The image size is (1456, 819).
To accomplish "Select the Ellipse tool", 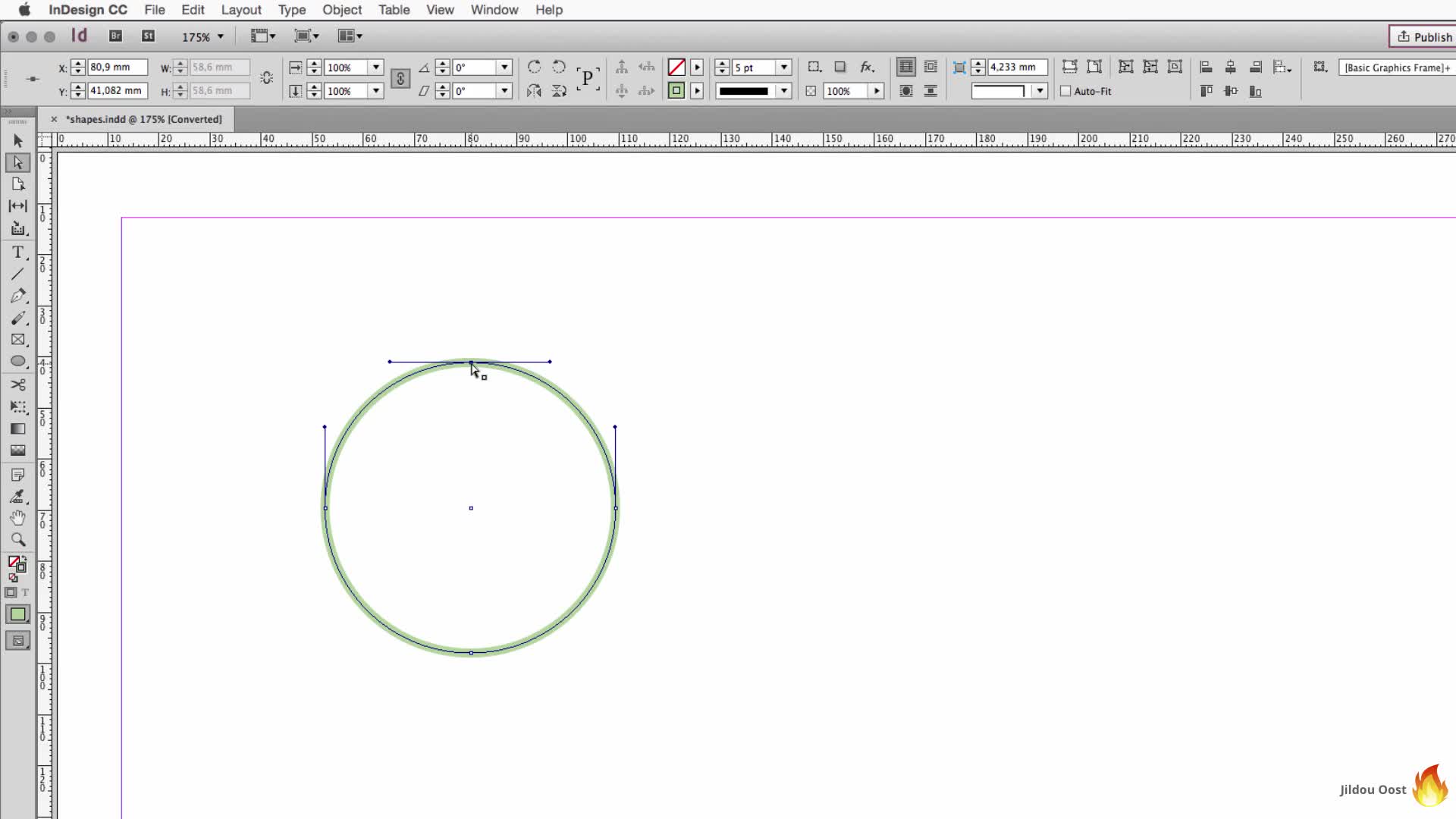I will 18,362.
